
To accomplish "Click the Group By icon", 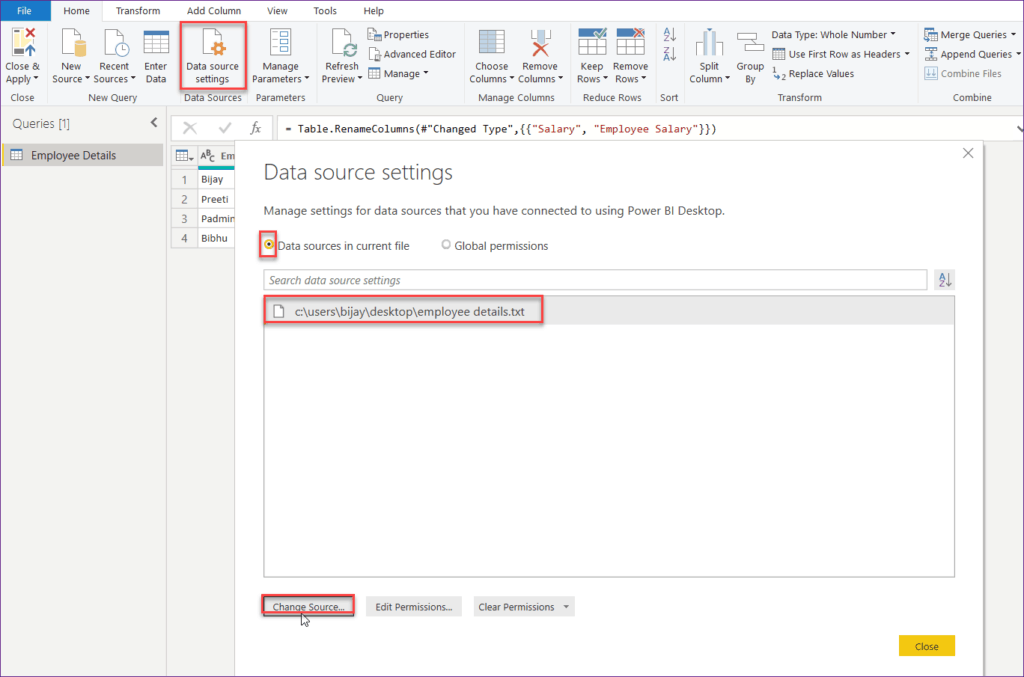I will pyautogui.click(x=750, y=44).
